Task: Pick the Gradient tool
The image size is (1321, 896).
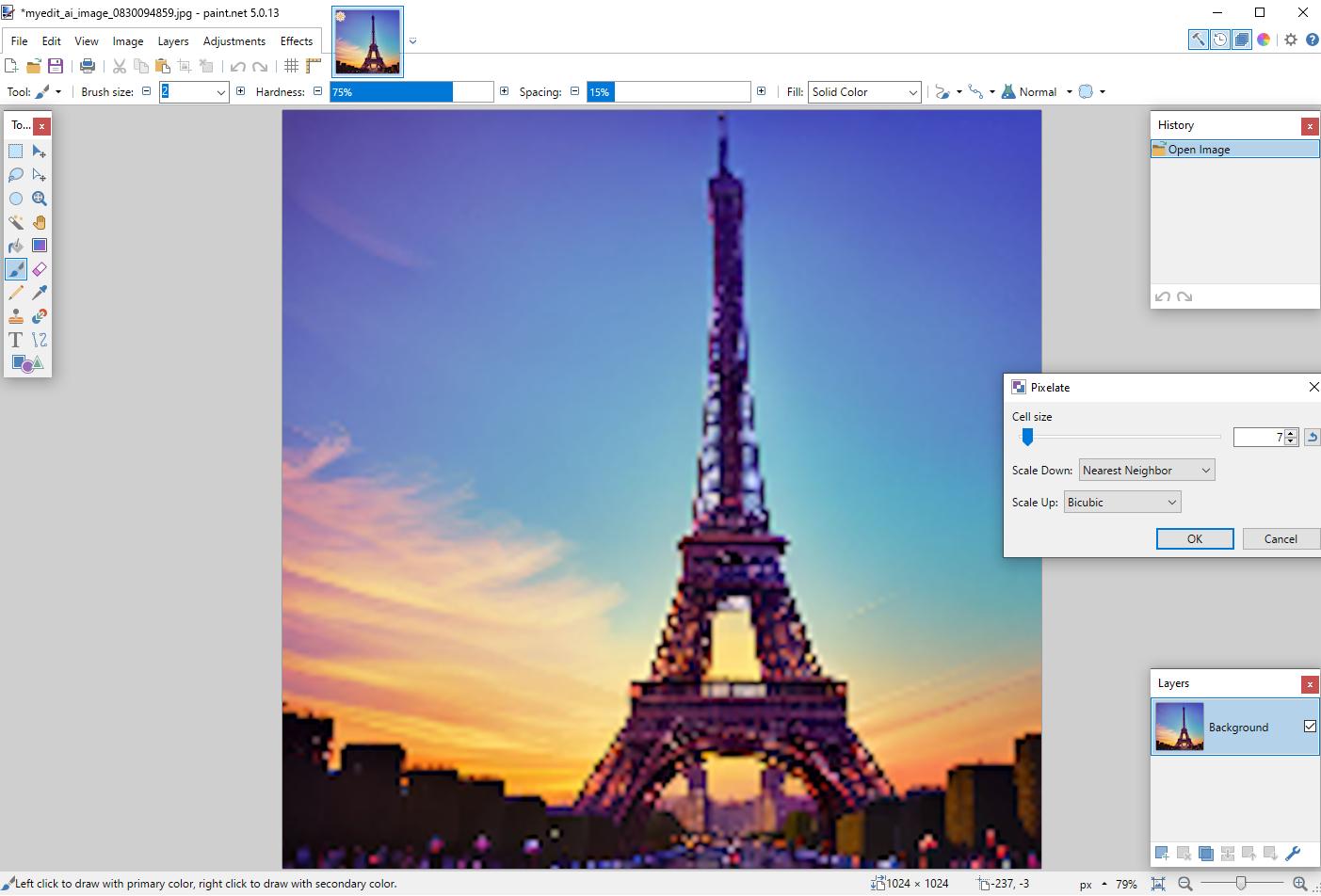Action: coord(40,246)
